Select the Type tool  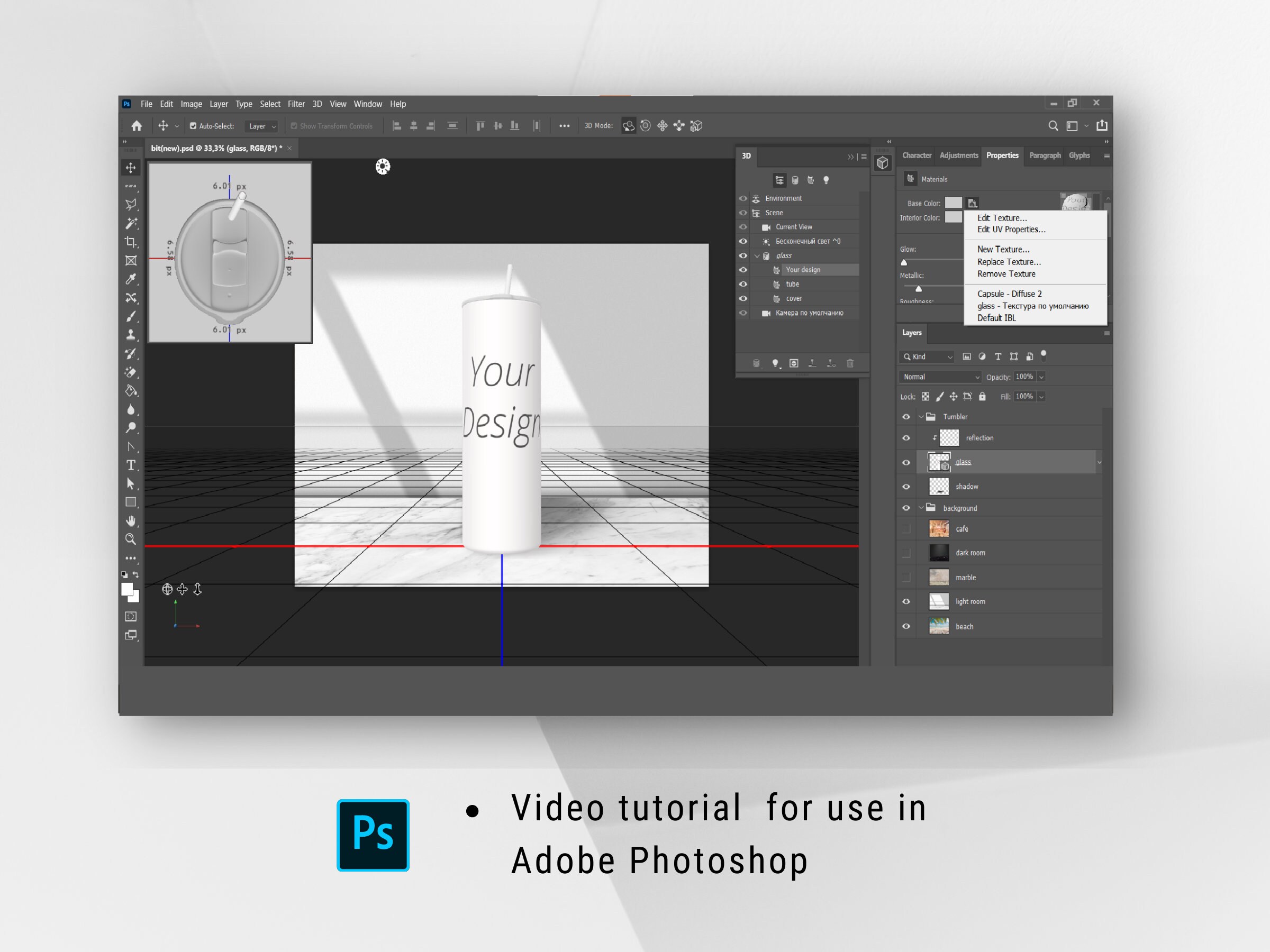(x=131, y=465)
